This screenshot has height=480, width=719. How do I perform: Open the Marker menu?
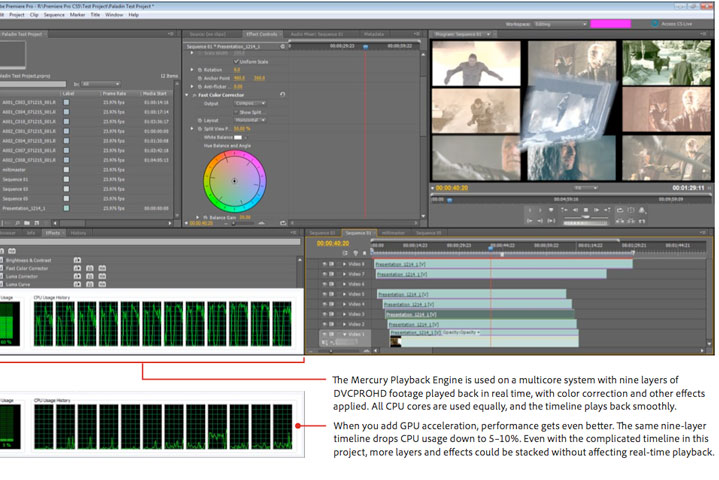pyautogui.click(x=77, y=15)
